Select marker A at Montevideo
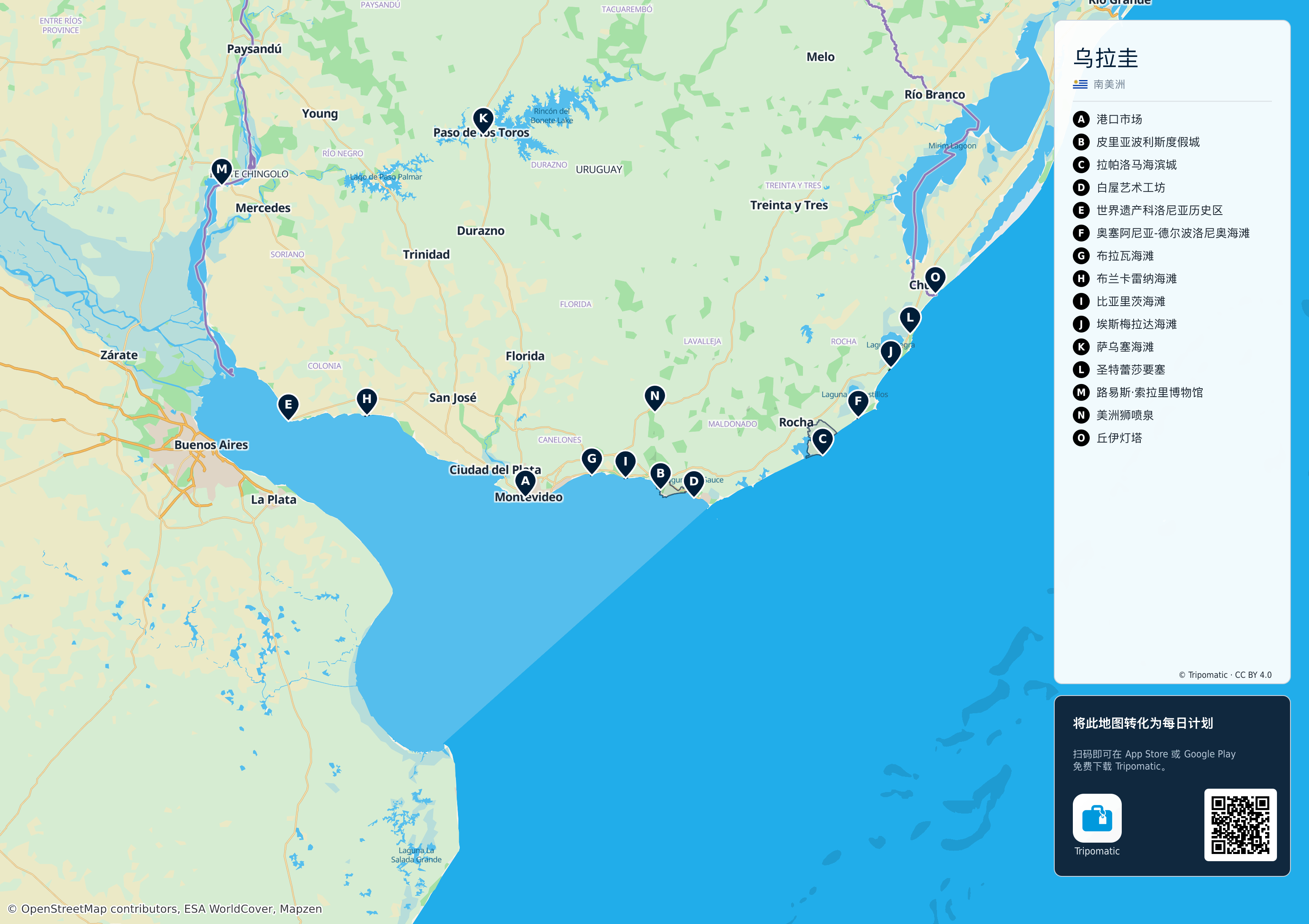This screenshot has height=924, width=1309. tap(525, 482)
